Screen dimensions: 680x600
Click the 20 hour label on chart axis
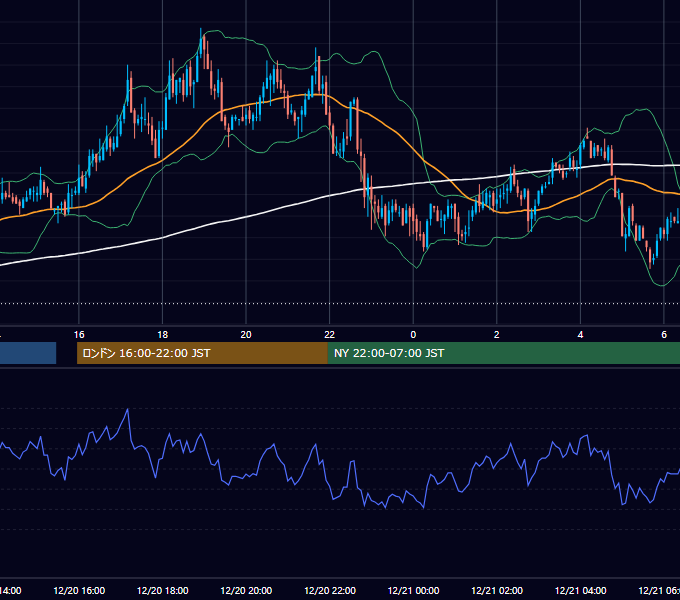pos(246,334)
